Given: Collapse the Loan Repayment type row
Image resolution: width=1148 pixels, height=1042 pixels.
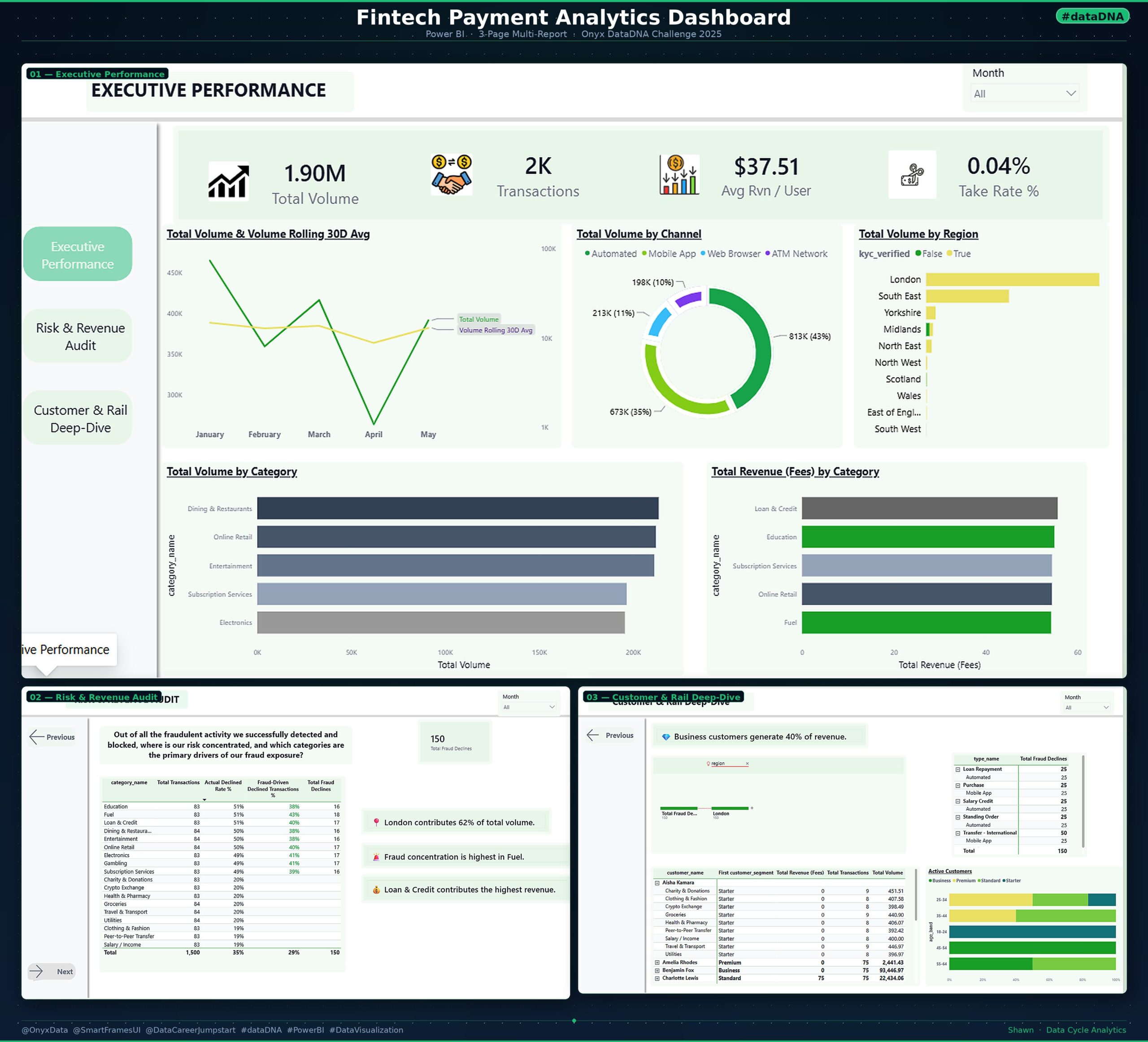Looking at the screenshot, I should coord(958,769).
